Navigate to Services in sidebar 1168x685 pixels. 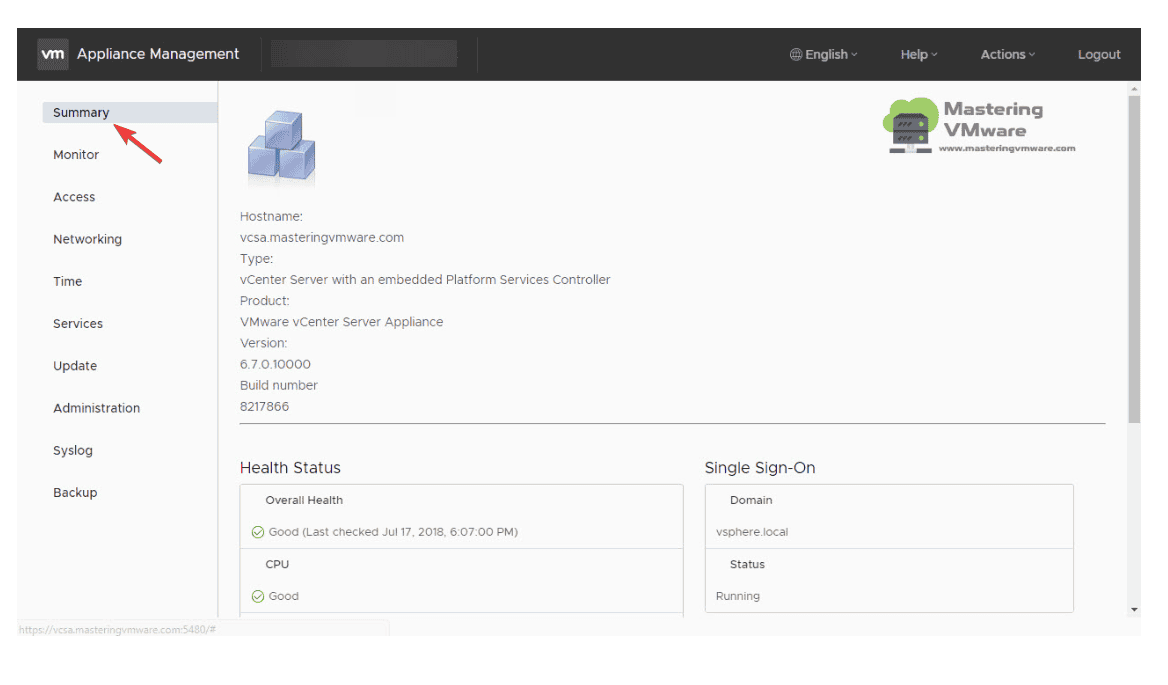pyautogui.click(x=77, y=324)
